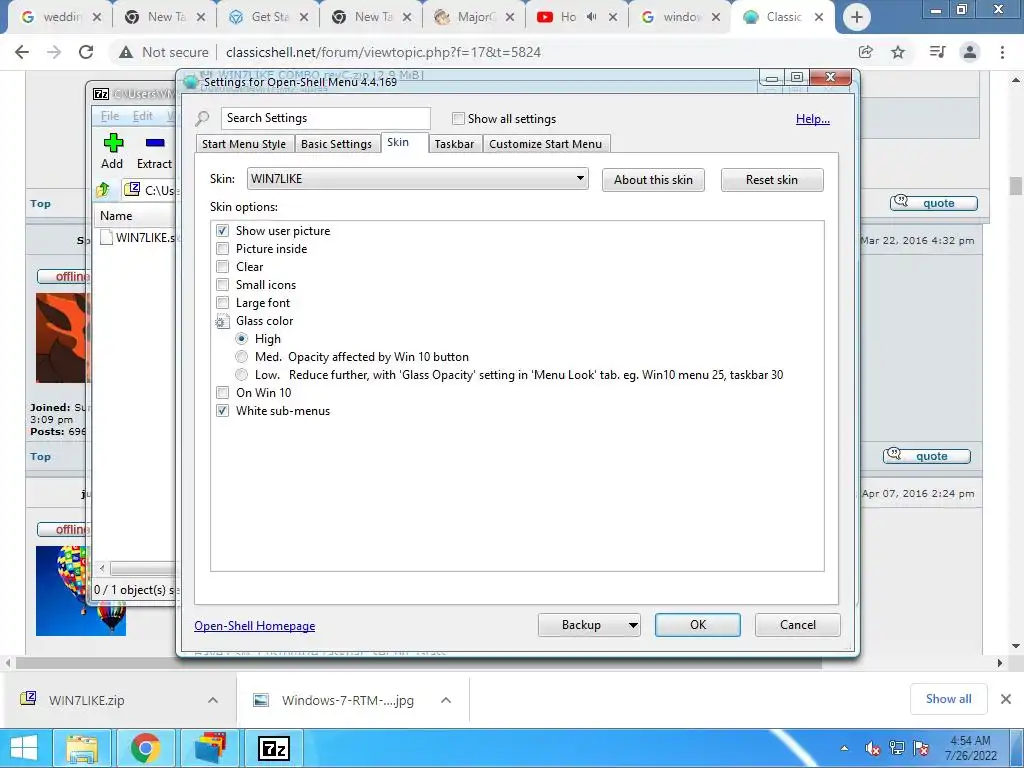Open the Help... link

[x=812, y=119]
